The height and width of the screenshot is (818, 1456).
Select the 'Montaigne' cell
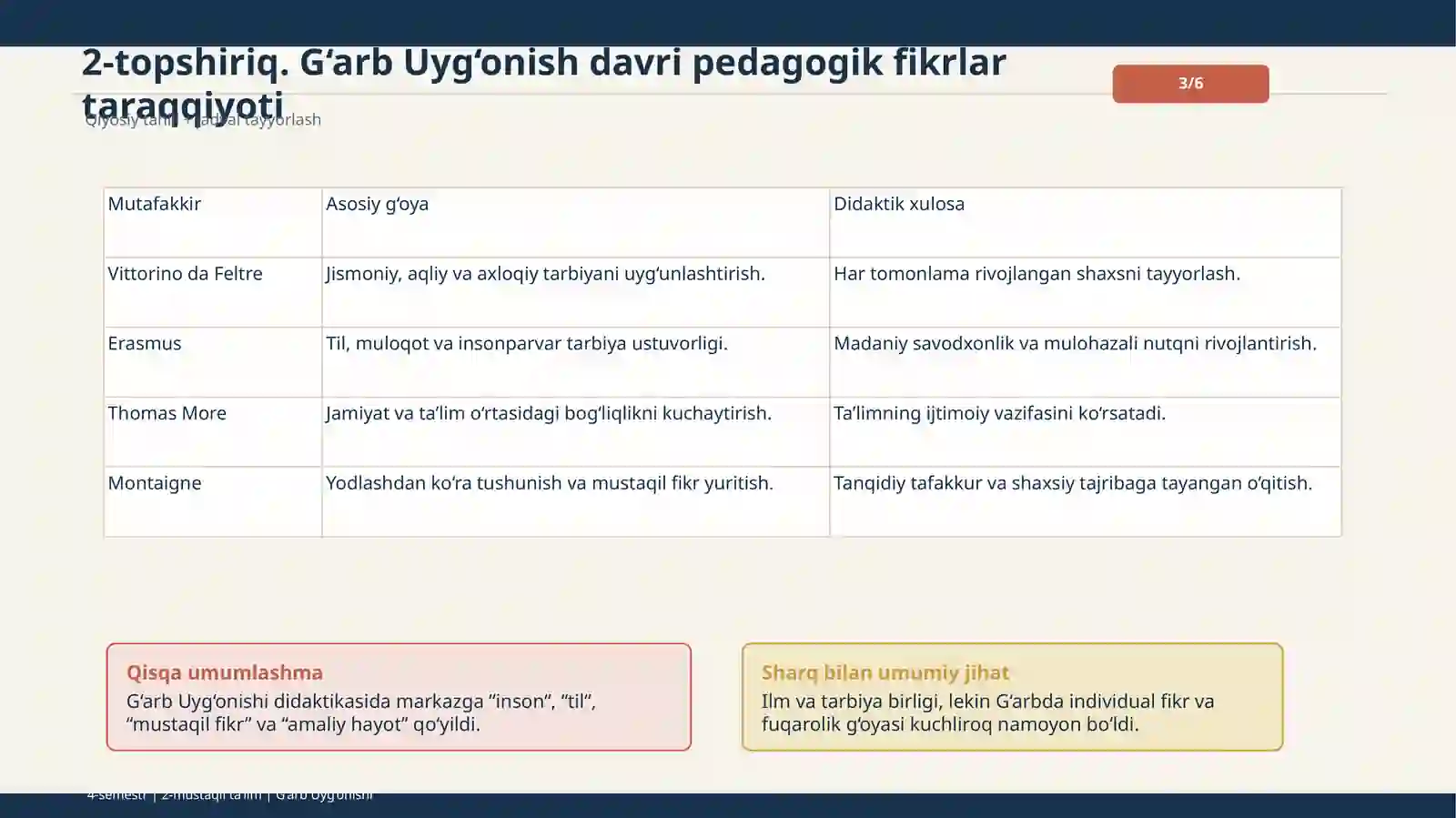213,502
